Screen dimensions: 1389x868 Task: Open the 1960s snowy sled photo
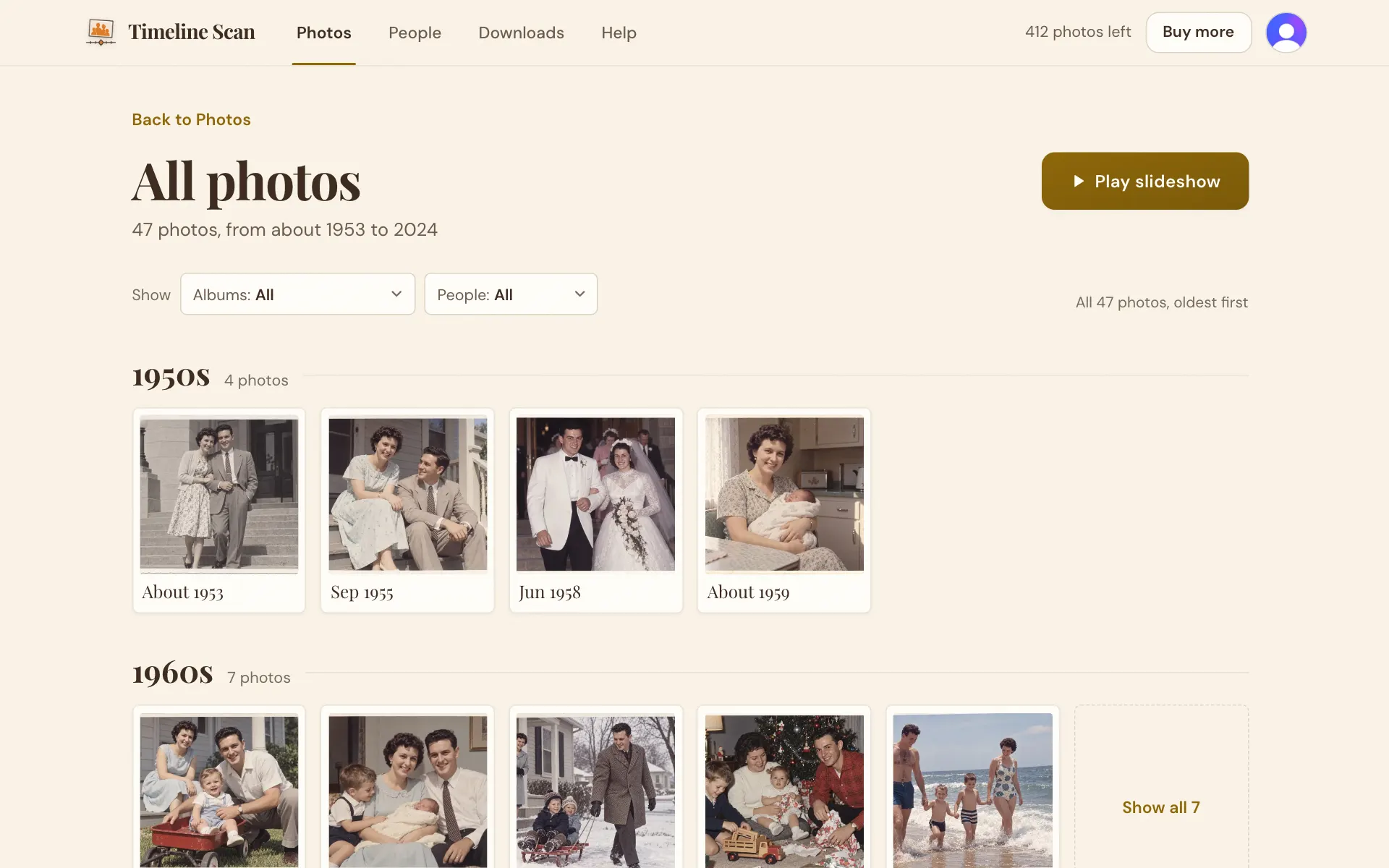pyautogui.click(x=596, y=788)
